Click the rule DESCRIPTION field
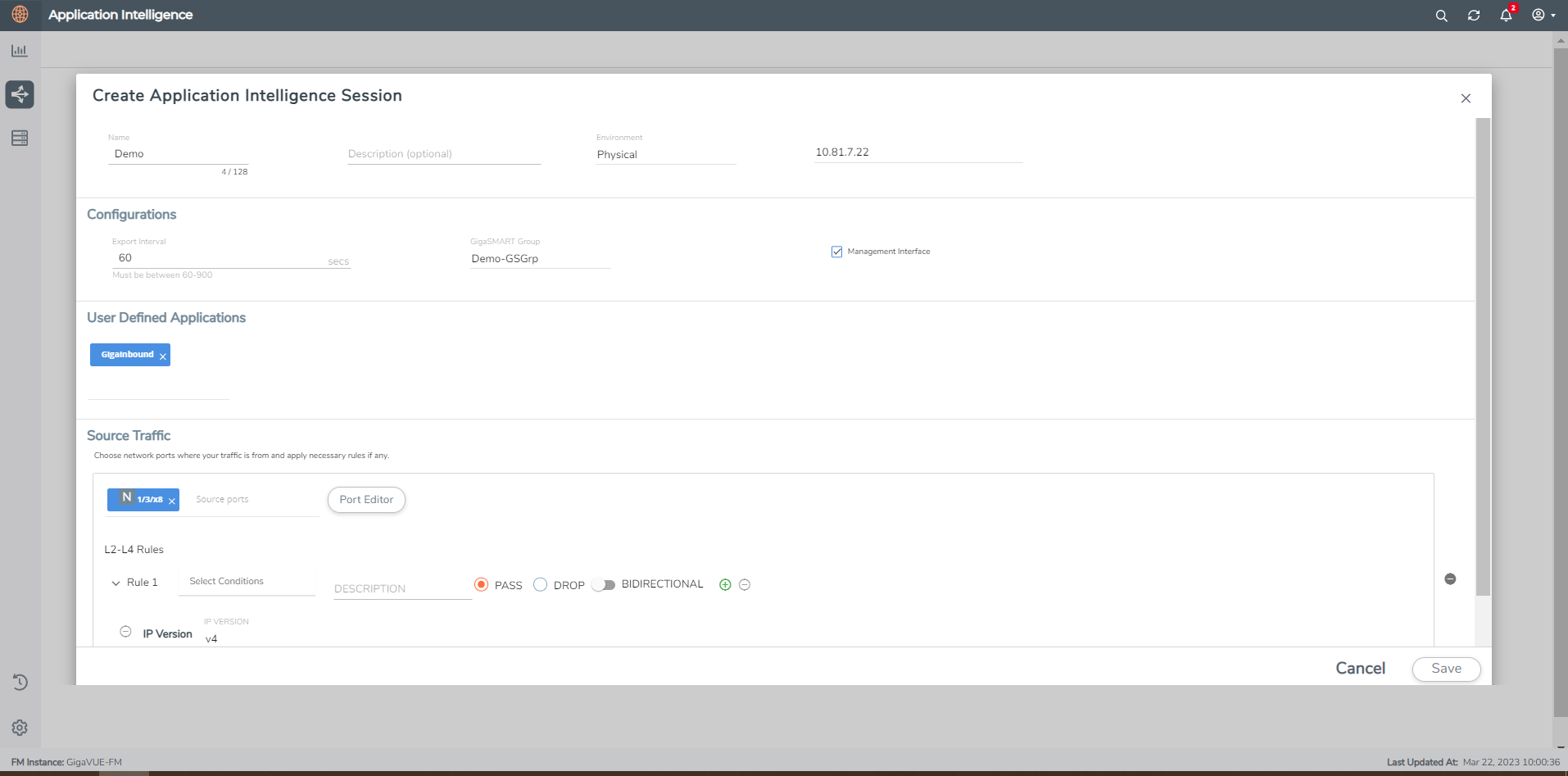This screenshot has height=776, width=1568. [x=402, y=588]
